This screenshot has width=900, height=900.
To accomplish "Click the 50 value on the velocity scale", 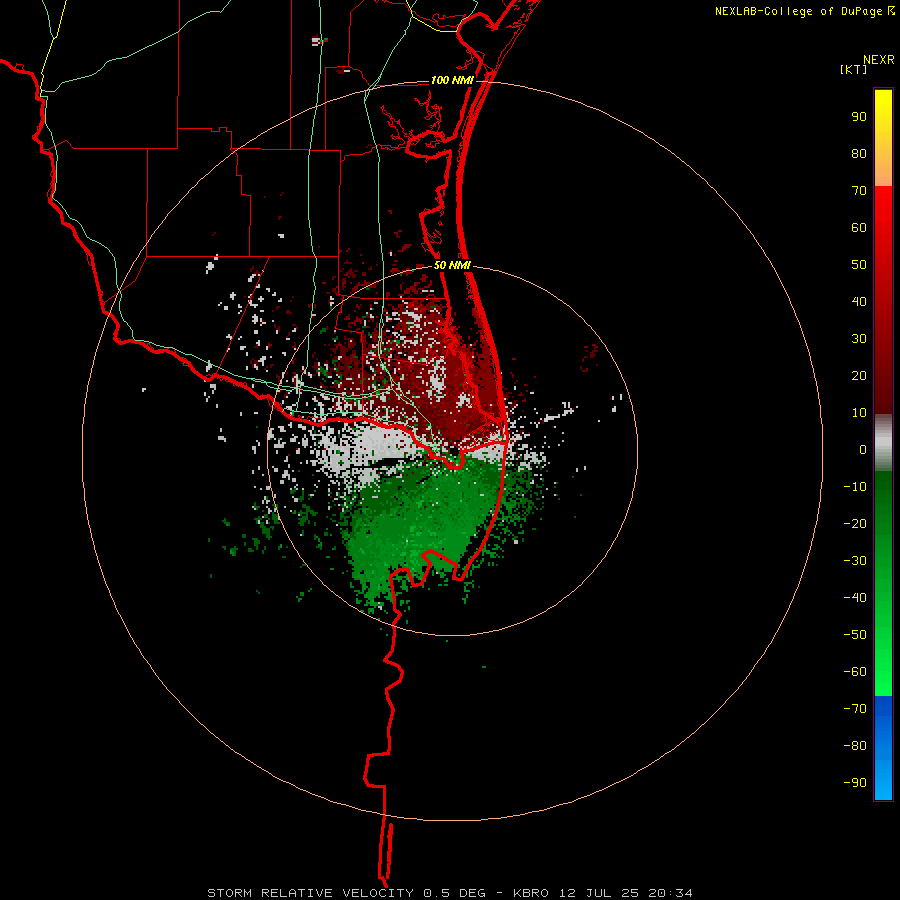I will click(859, 265).
